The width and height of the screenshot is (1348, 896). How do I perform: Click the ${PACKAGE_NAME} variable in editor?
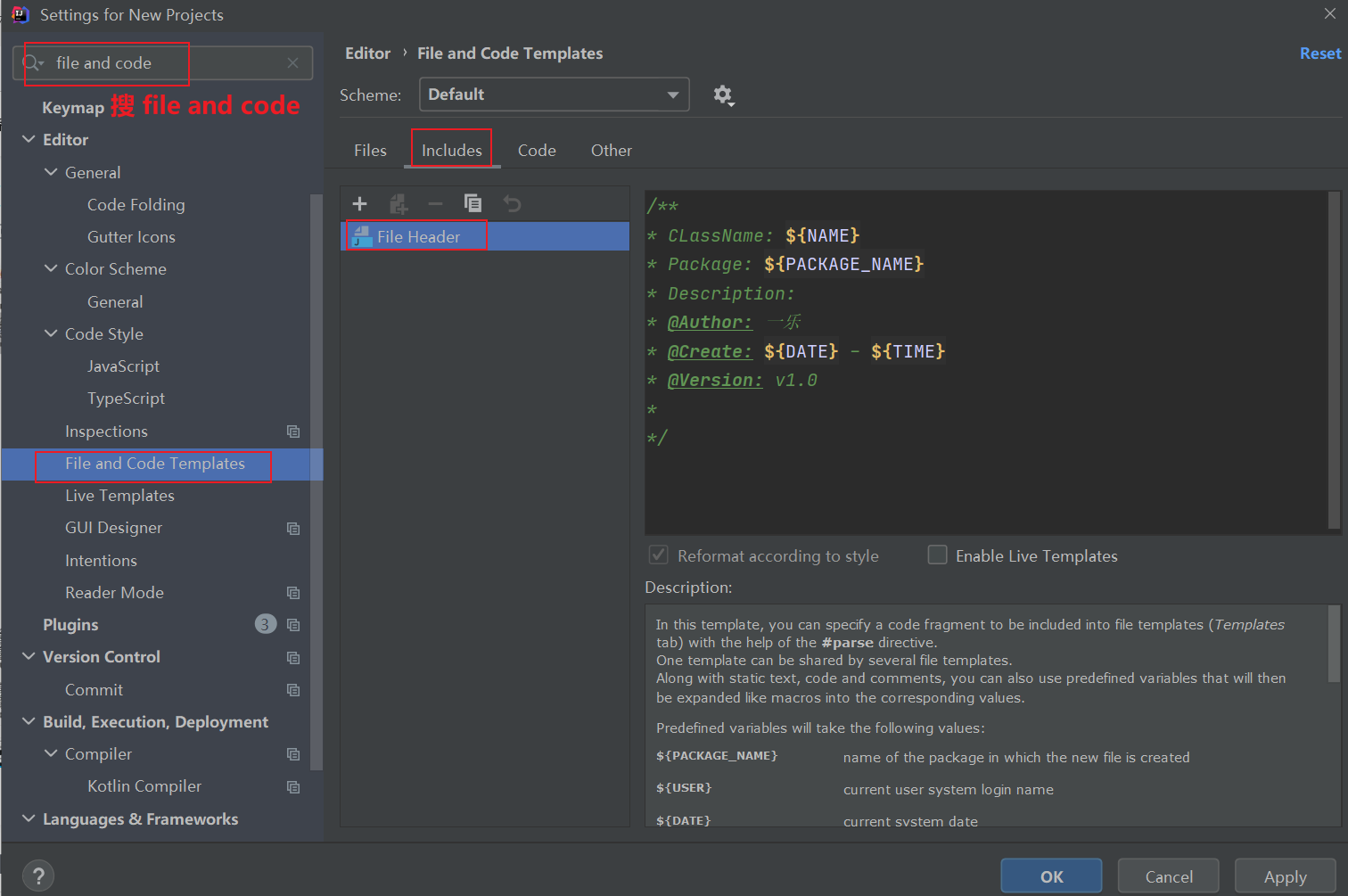(844, 264)
